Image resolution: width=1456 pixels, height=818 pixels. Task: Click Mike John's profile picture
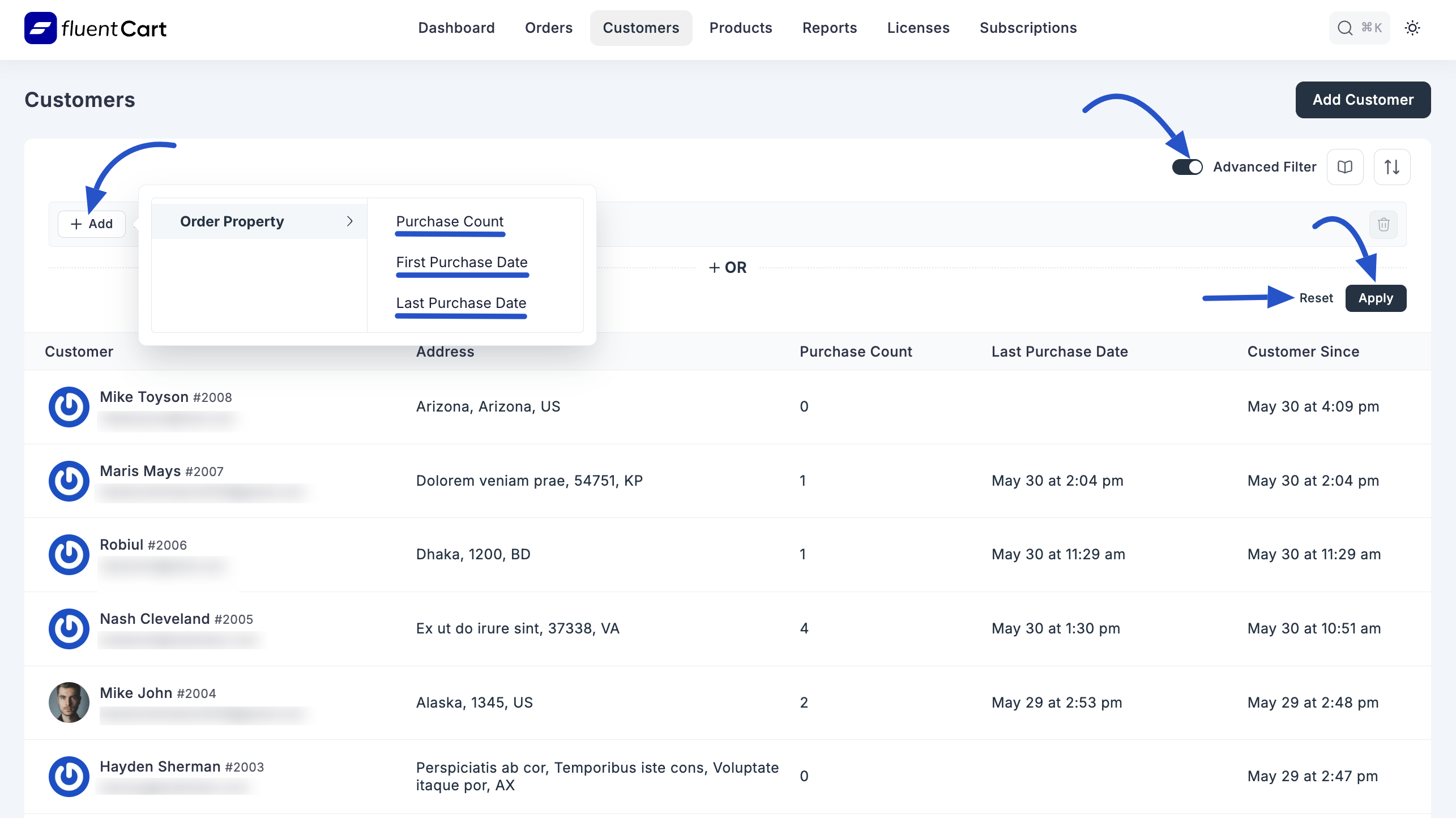(69, 703)
